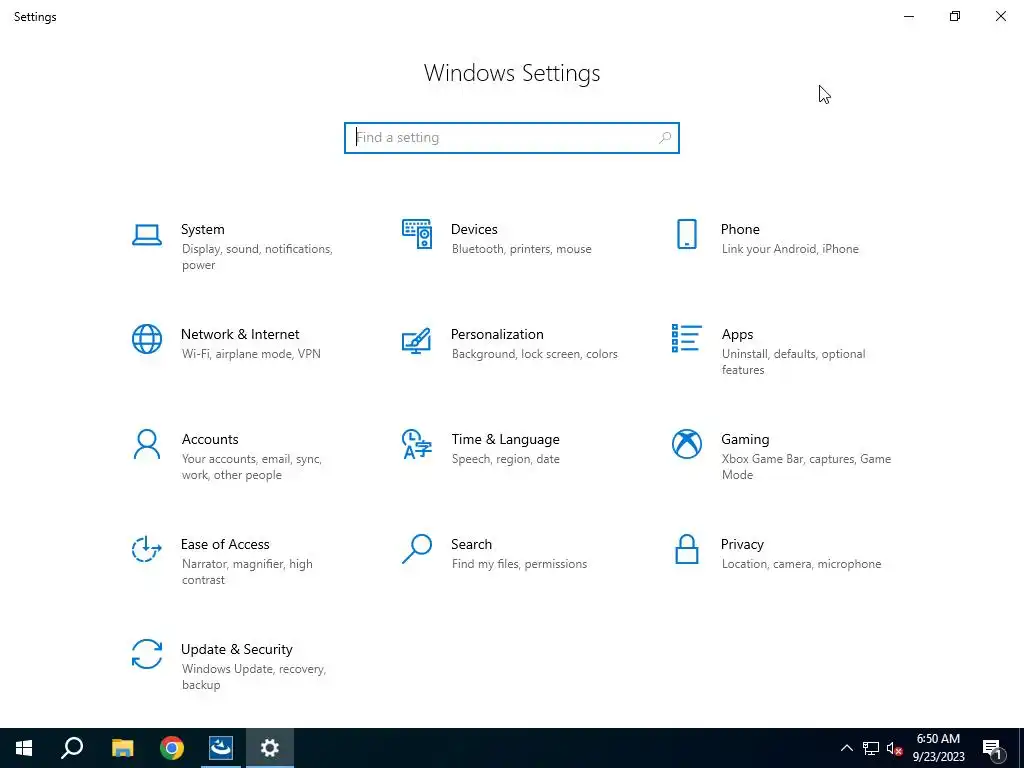
Task: Open File Explorer from the taskbar
Action: (x=123, y=748)
